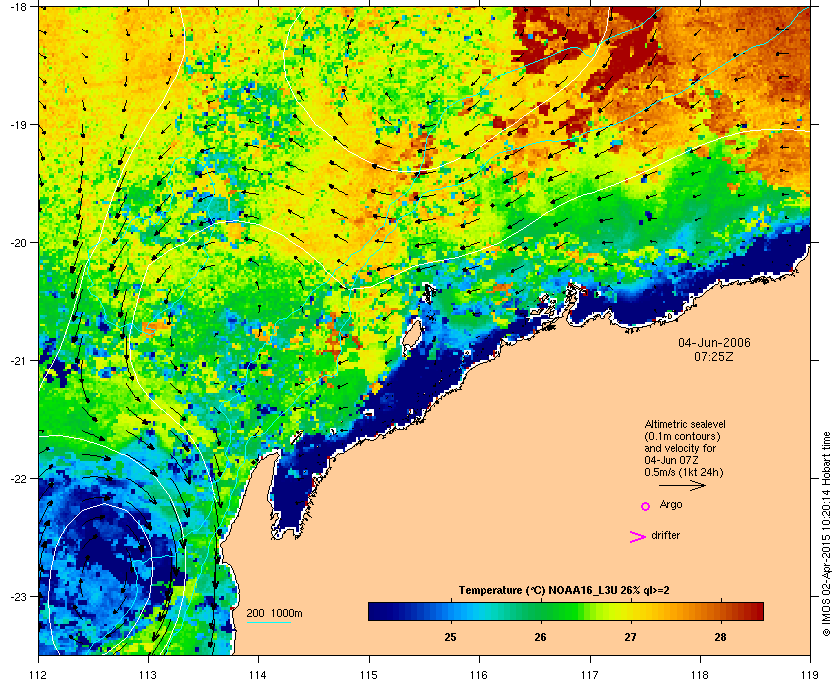Click the colorbar value label 26
The width and height of the screenshot is (840, 680).
[540, 637]
